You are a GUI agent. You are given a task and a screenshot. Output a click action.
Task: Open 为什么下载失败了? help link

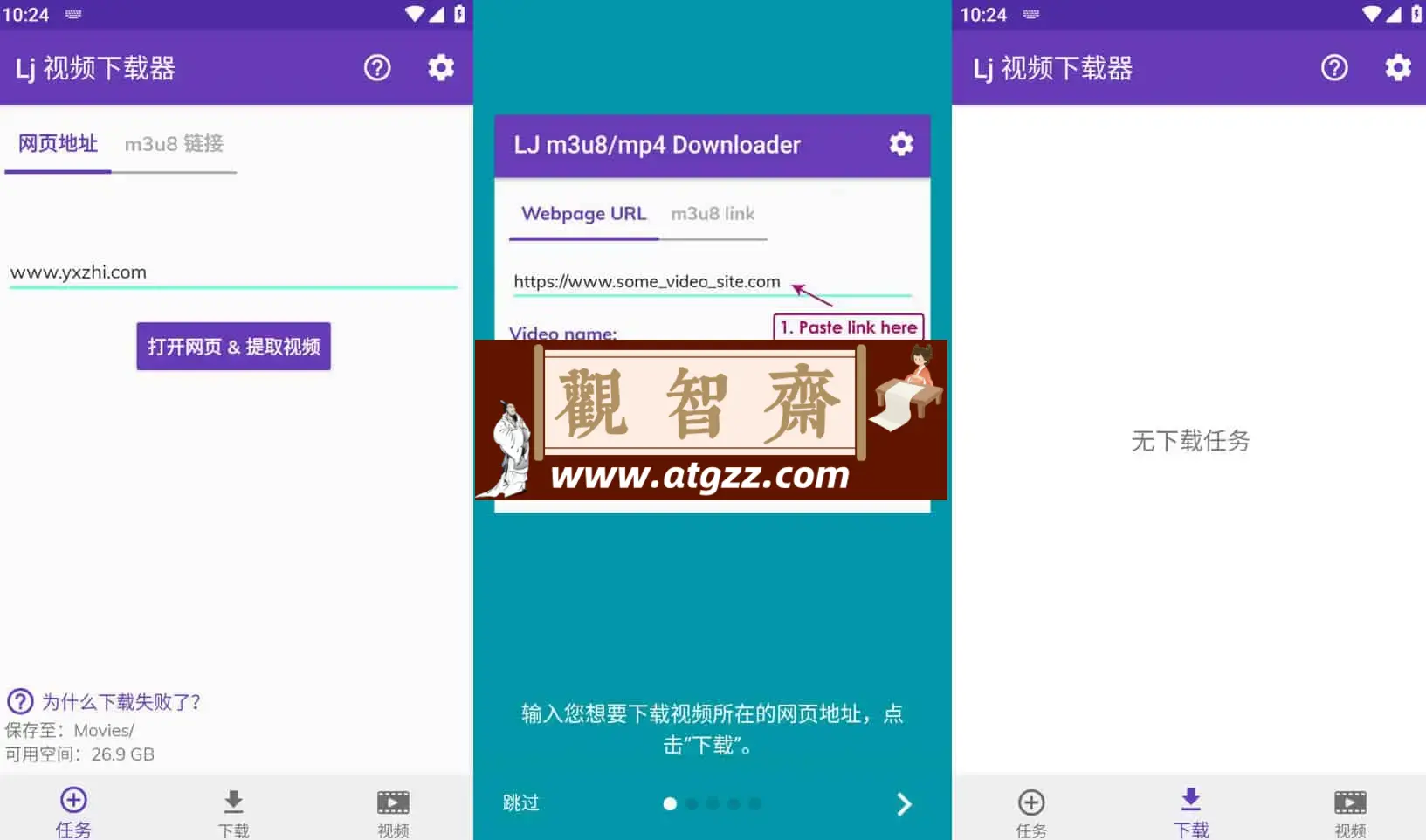coord(121,702)
